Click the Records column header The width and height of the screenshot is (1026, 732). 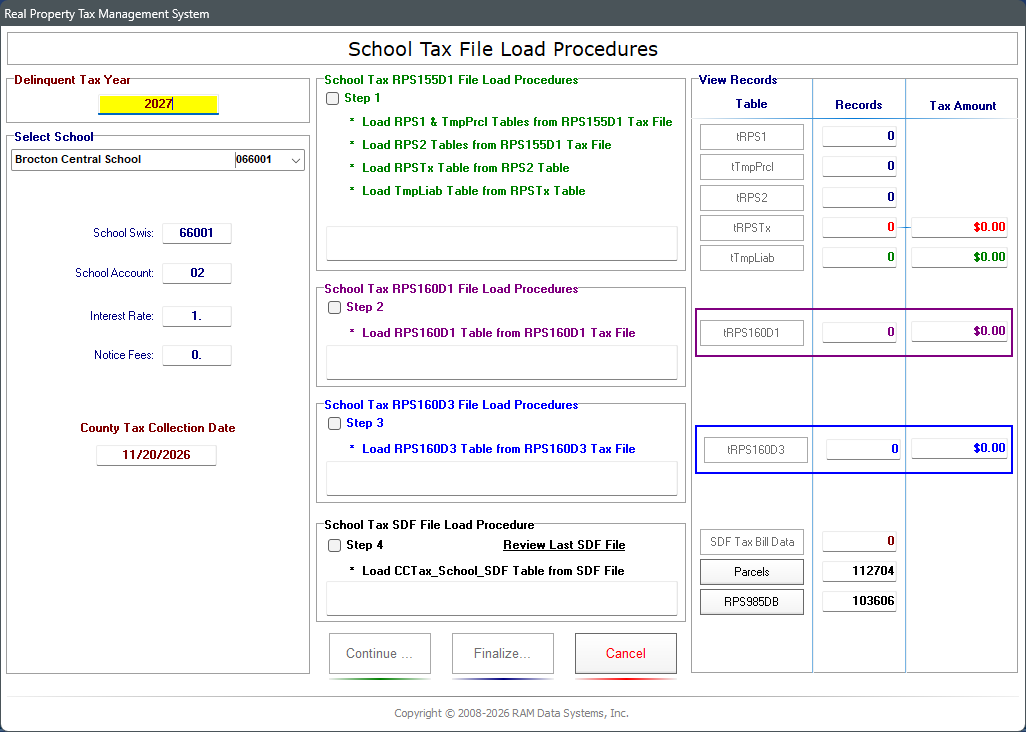point(858,105)
